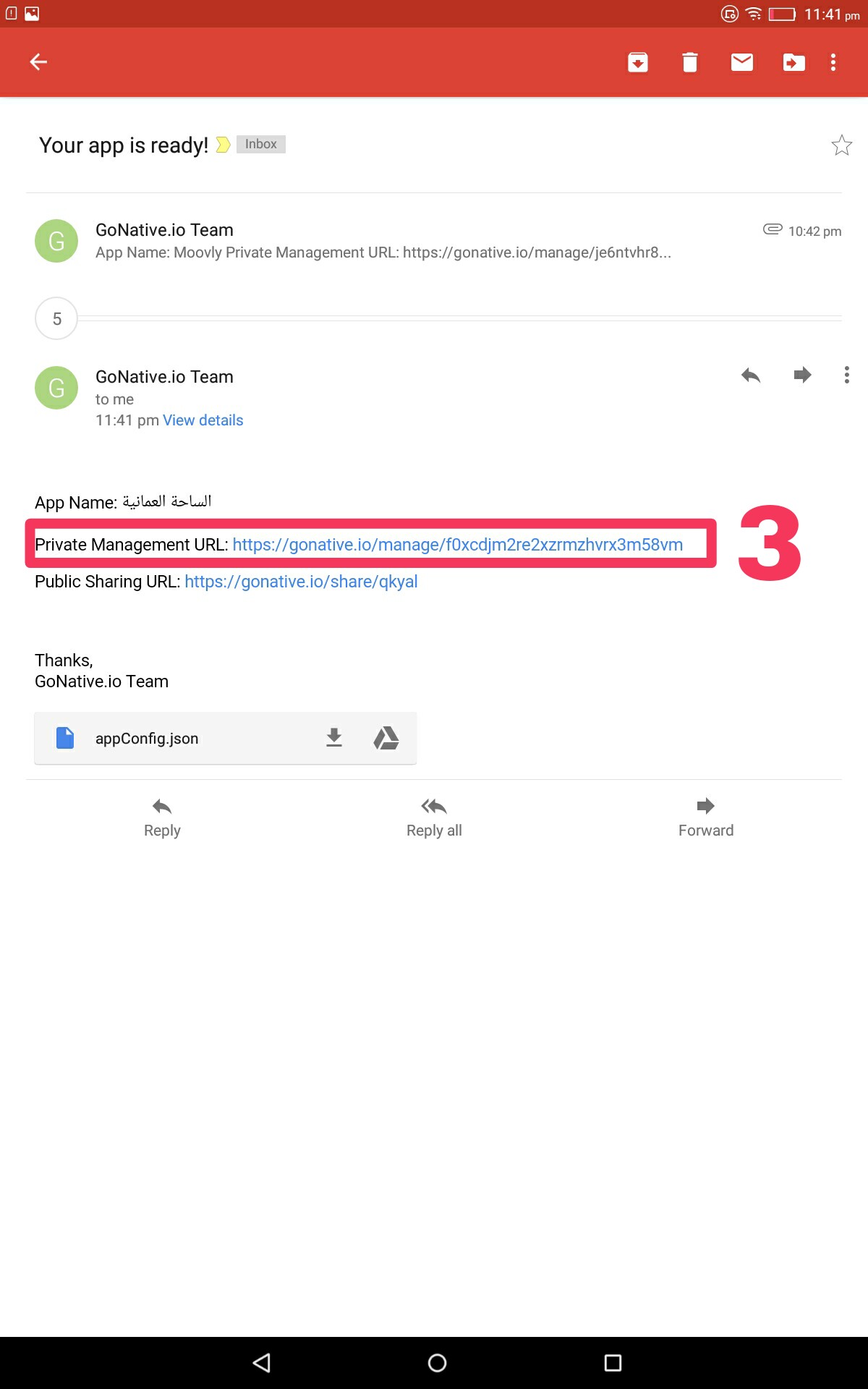This screenshot has width=868, height=1389.
Task: Tap the Reply all button
Action: click(434, 818)
